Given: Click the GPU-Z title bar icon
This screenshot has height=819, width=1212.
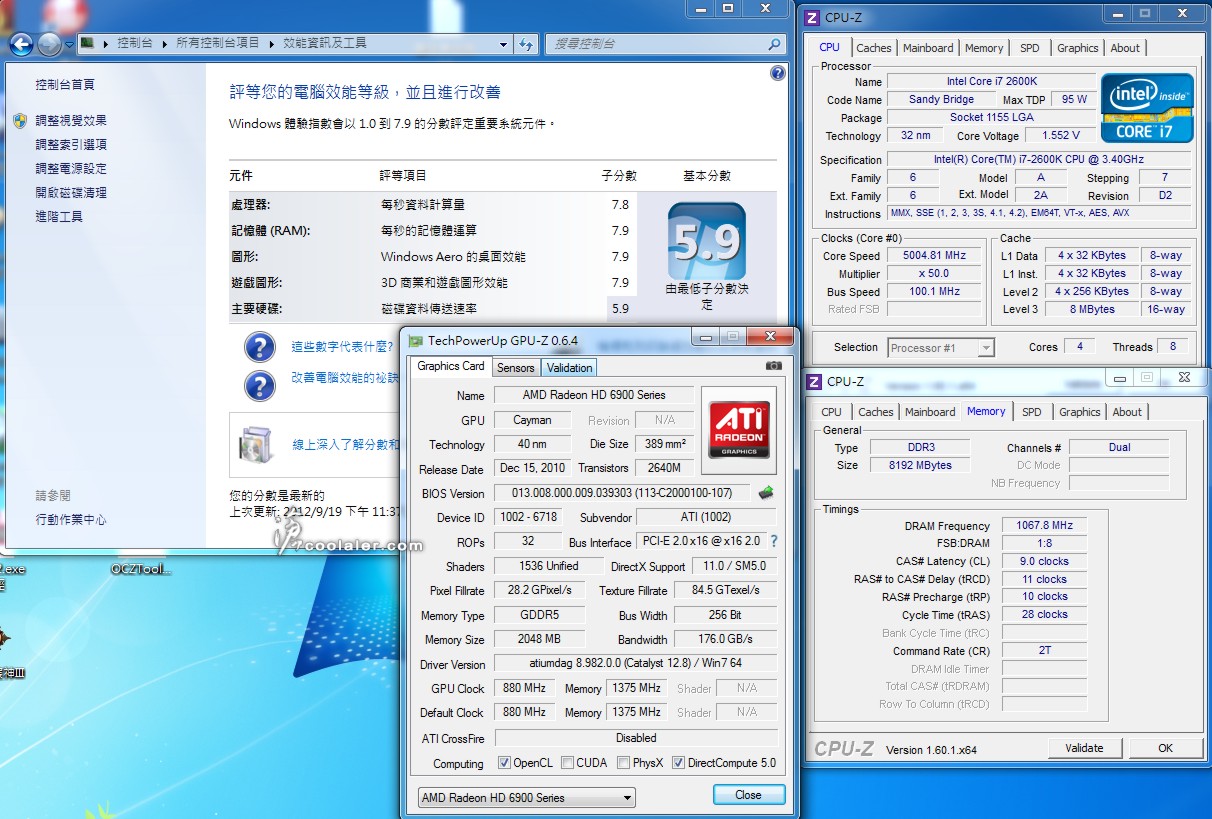Looking at the screenshot, I should [416, 340].
